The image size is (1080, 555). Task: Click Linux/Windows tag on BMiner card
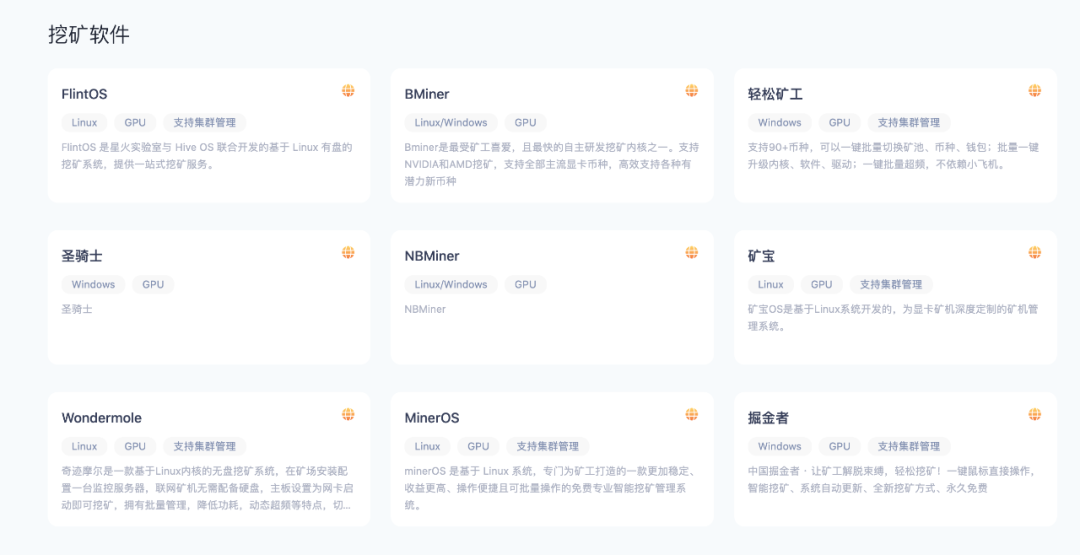pyautogui.click(x=451, y=123)
